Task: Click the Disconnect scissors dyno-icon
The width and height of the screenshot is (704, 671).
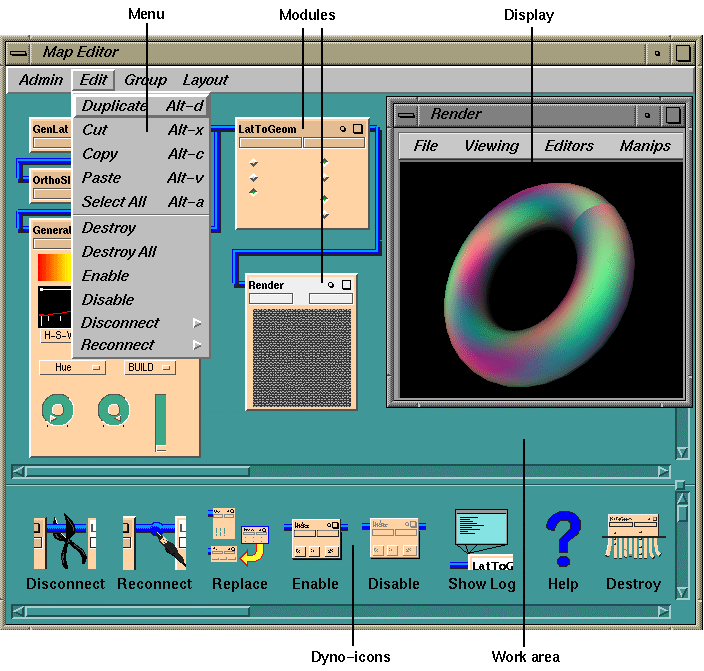Action: [x=65, y=542]
